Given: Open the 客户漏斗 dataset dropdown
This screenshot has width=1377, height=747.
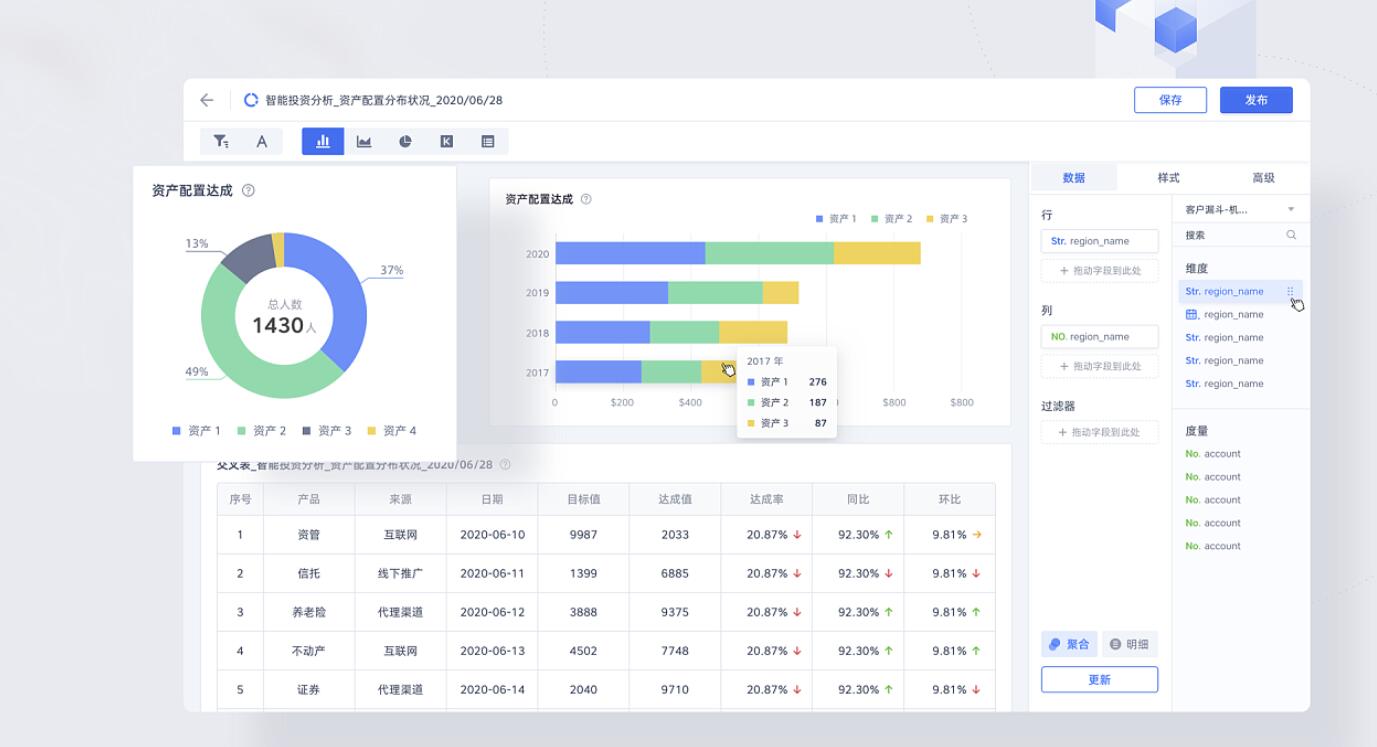Looking at the screenshot, I should tap(1238, 210).
